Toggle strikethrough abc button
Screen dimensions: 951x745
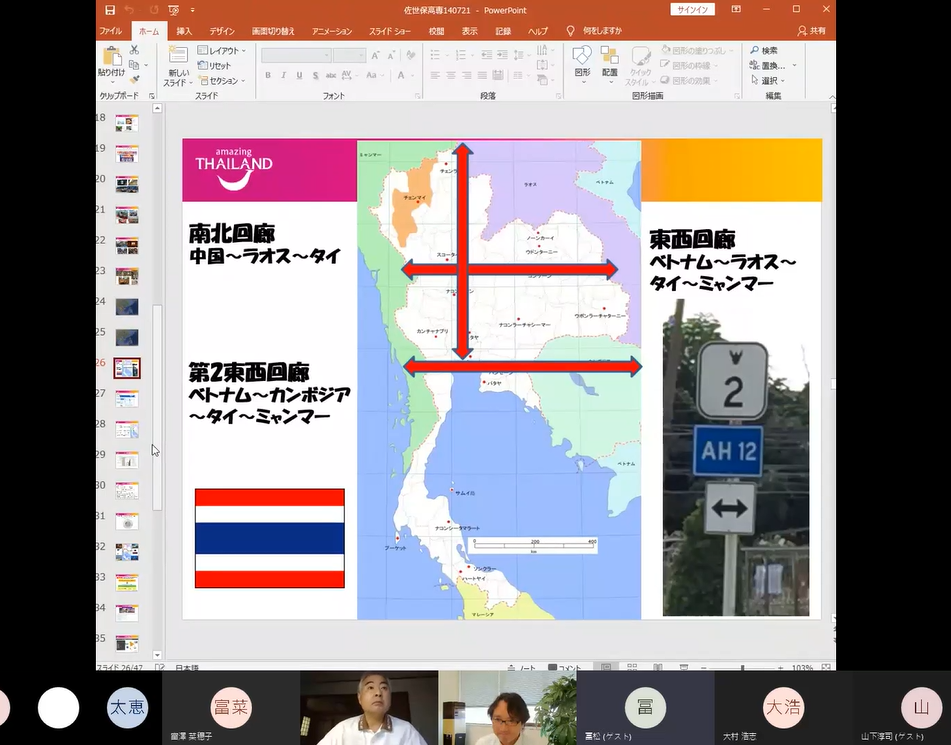coord(331,75)
